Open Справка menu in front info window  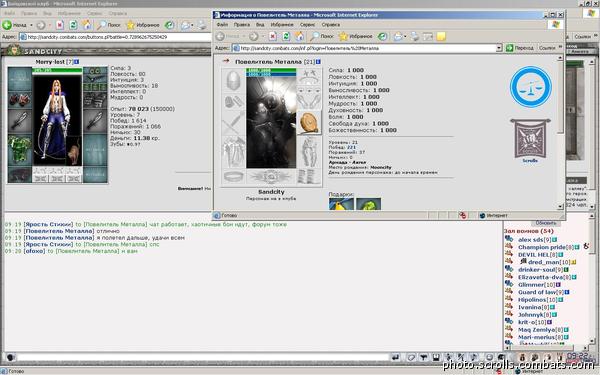coord(331,25)
